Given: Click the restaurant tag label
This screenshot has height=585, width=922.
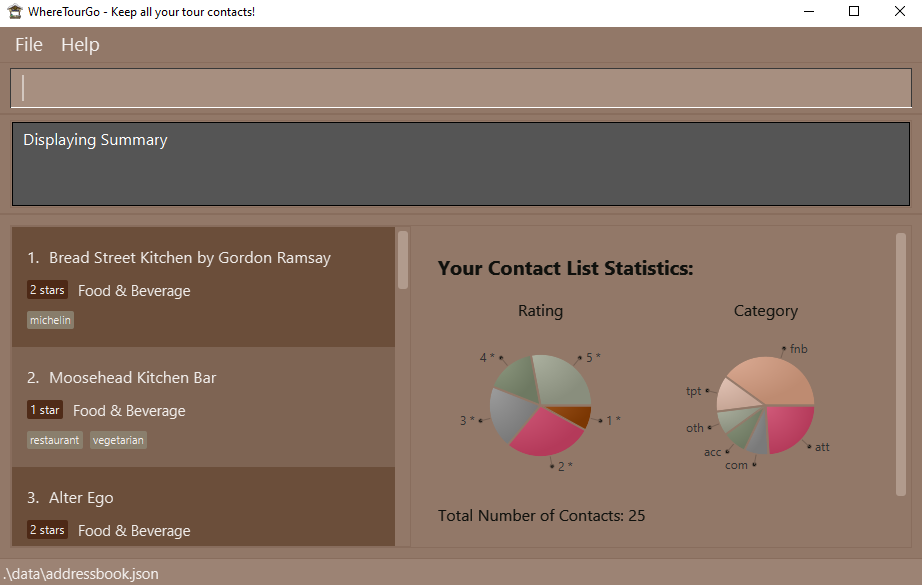Looking at the screenshot, I should pos(55,440).
